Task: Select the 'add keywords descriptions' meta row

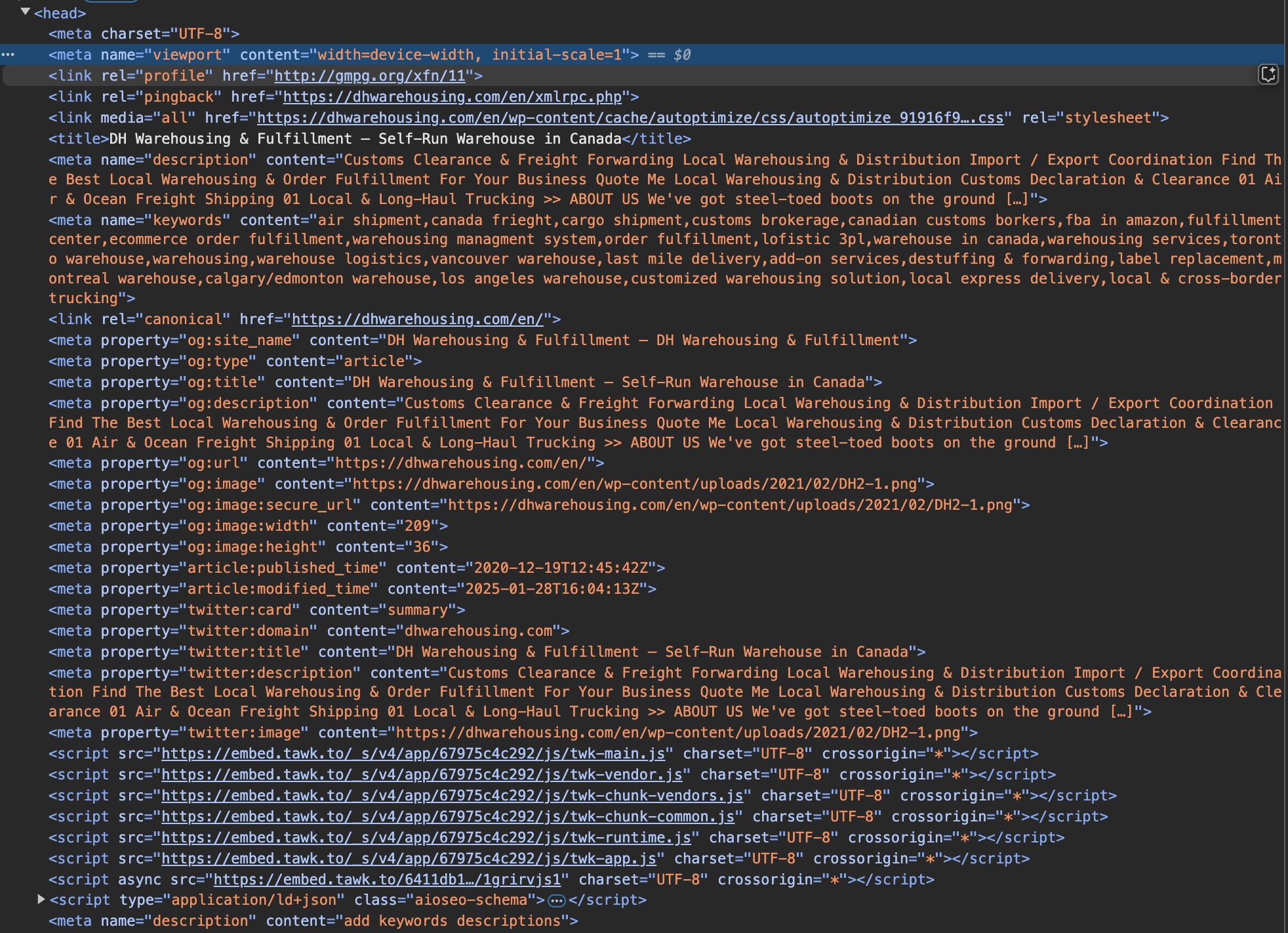Action: coord(313,921)
